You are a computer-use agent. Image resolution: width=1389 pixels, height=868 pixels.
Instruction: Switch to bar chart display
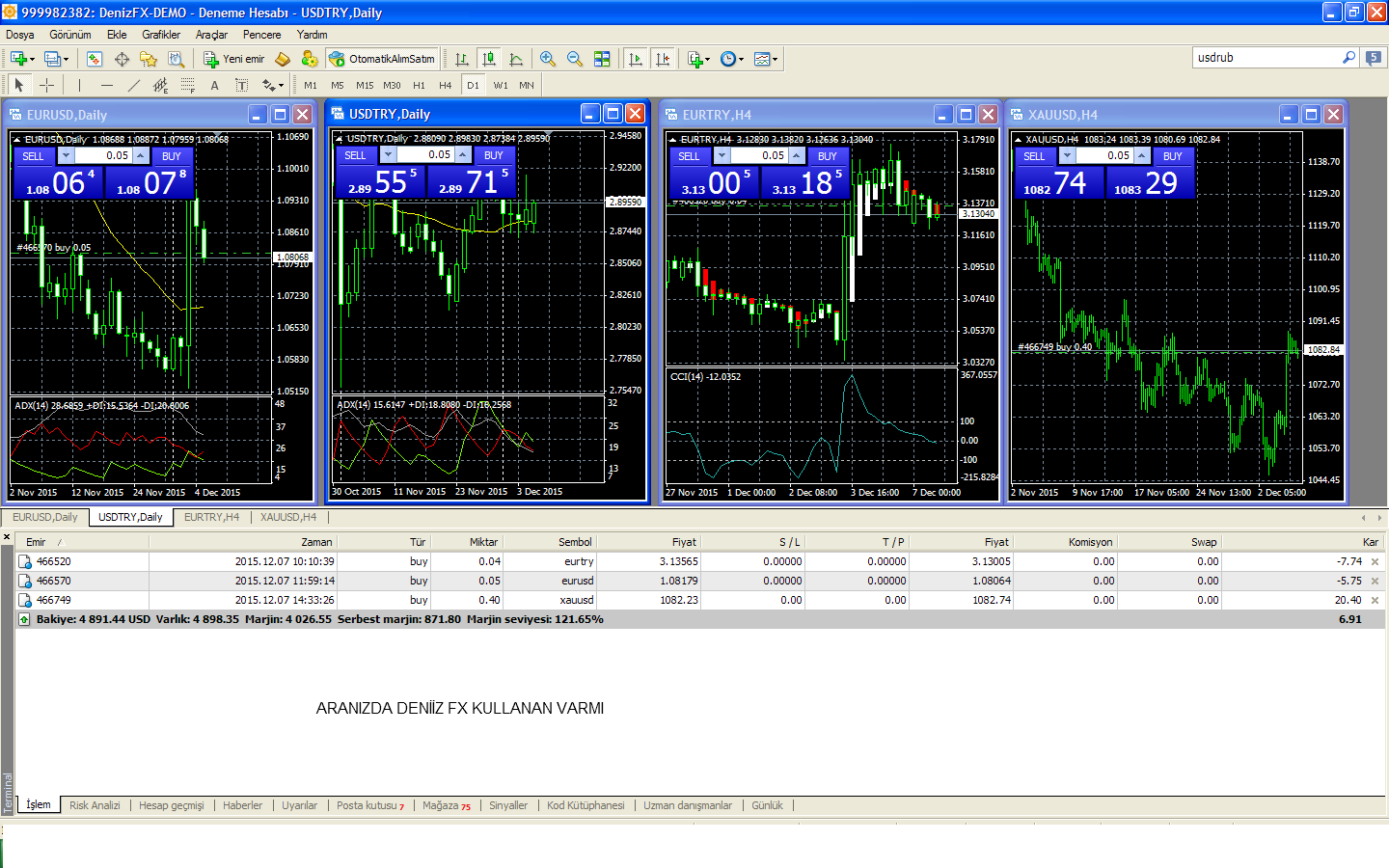[462, 59]
